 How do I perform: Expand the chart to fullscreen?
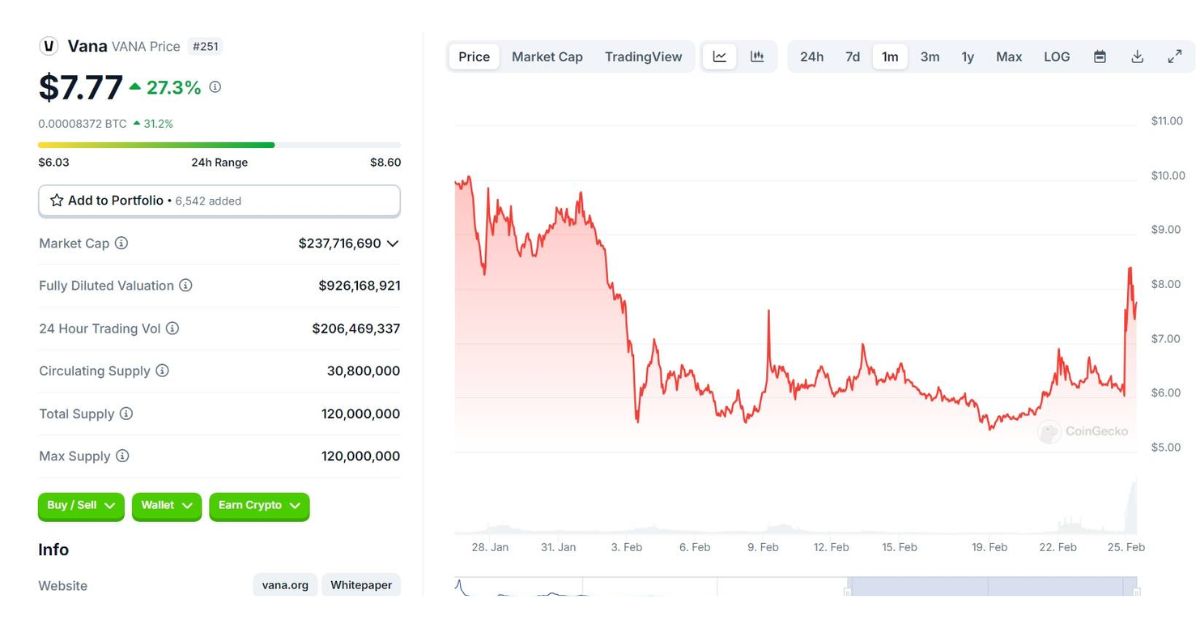pos(1175,57)
